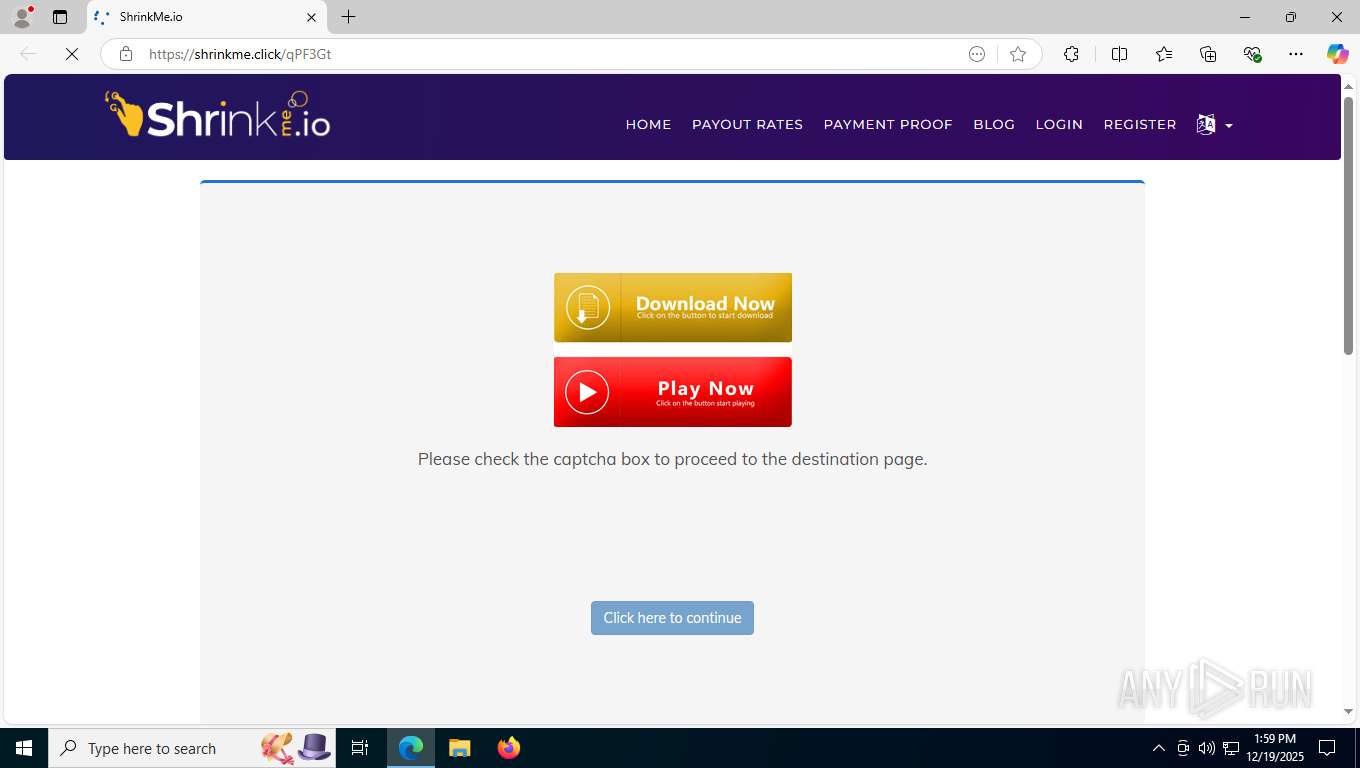Open File Explorer from taskbar
1360x768 pixels.
pyautogui.click(x=459, y=748)
